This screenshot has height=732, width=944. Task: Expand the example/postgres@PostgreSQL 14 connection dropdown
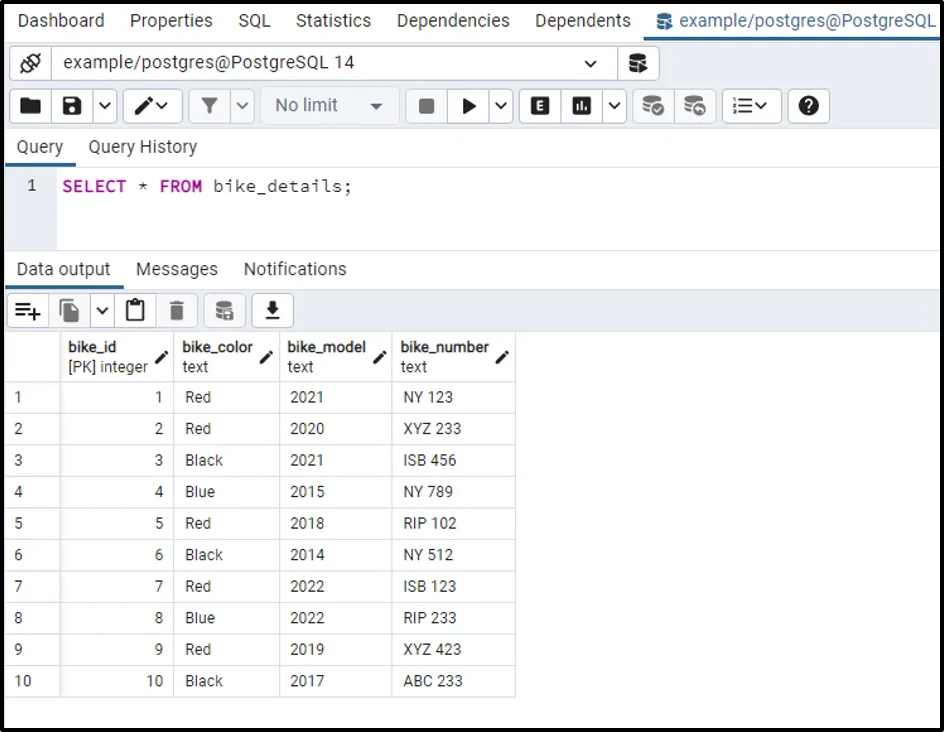pos(590,63)
